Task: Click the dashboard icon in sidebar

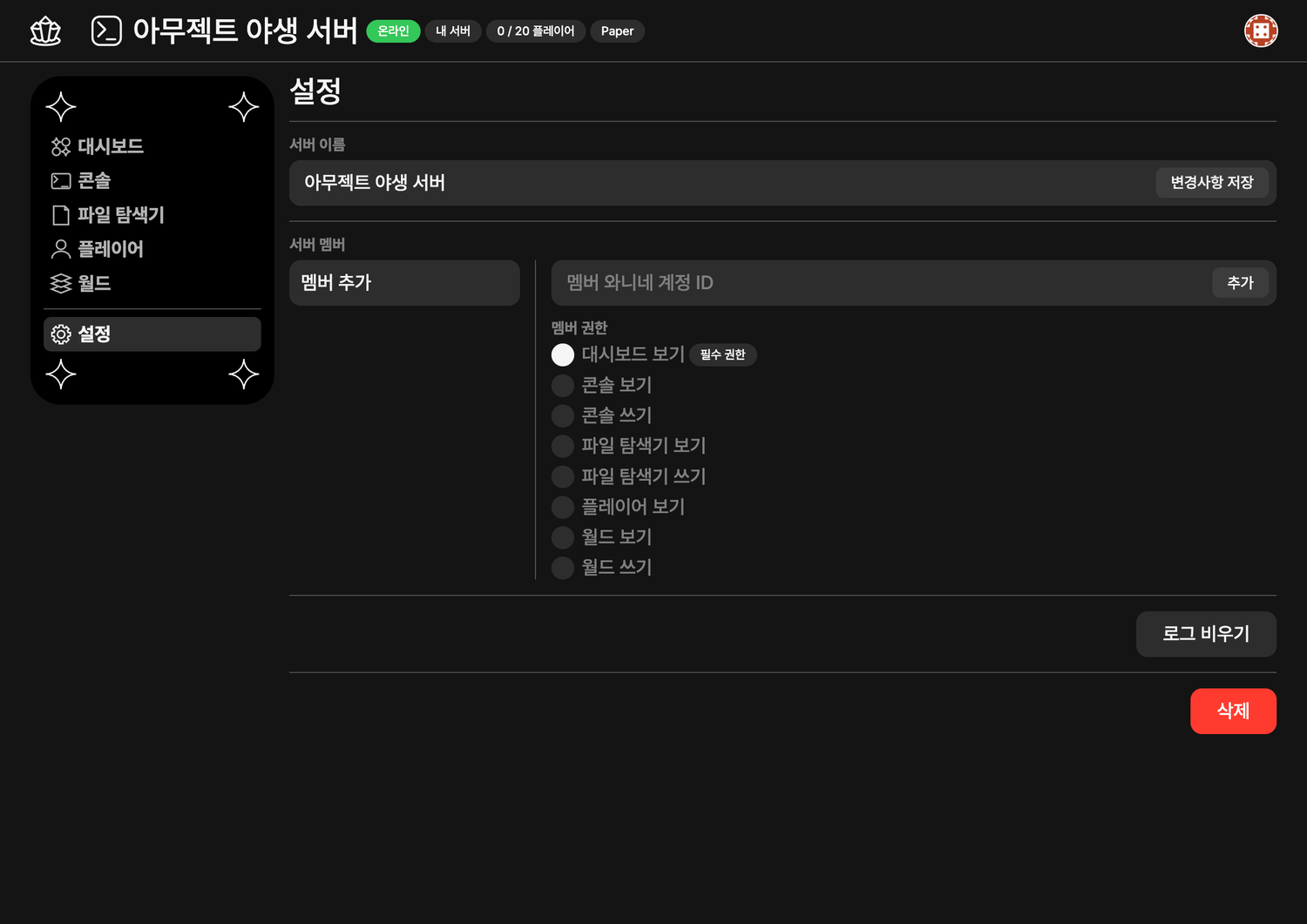Action: [x=61, y=146]
